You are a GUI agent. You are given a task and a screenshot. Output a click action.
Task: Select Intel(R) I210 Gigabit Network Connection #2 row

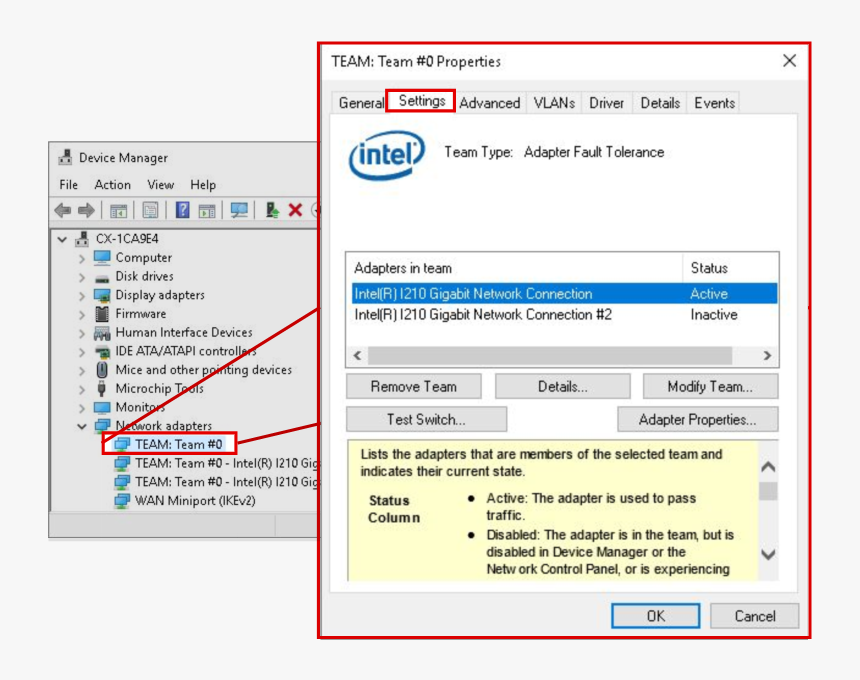(x=564, y=315)
